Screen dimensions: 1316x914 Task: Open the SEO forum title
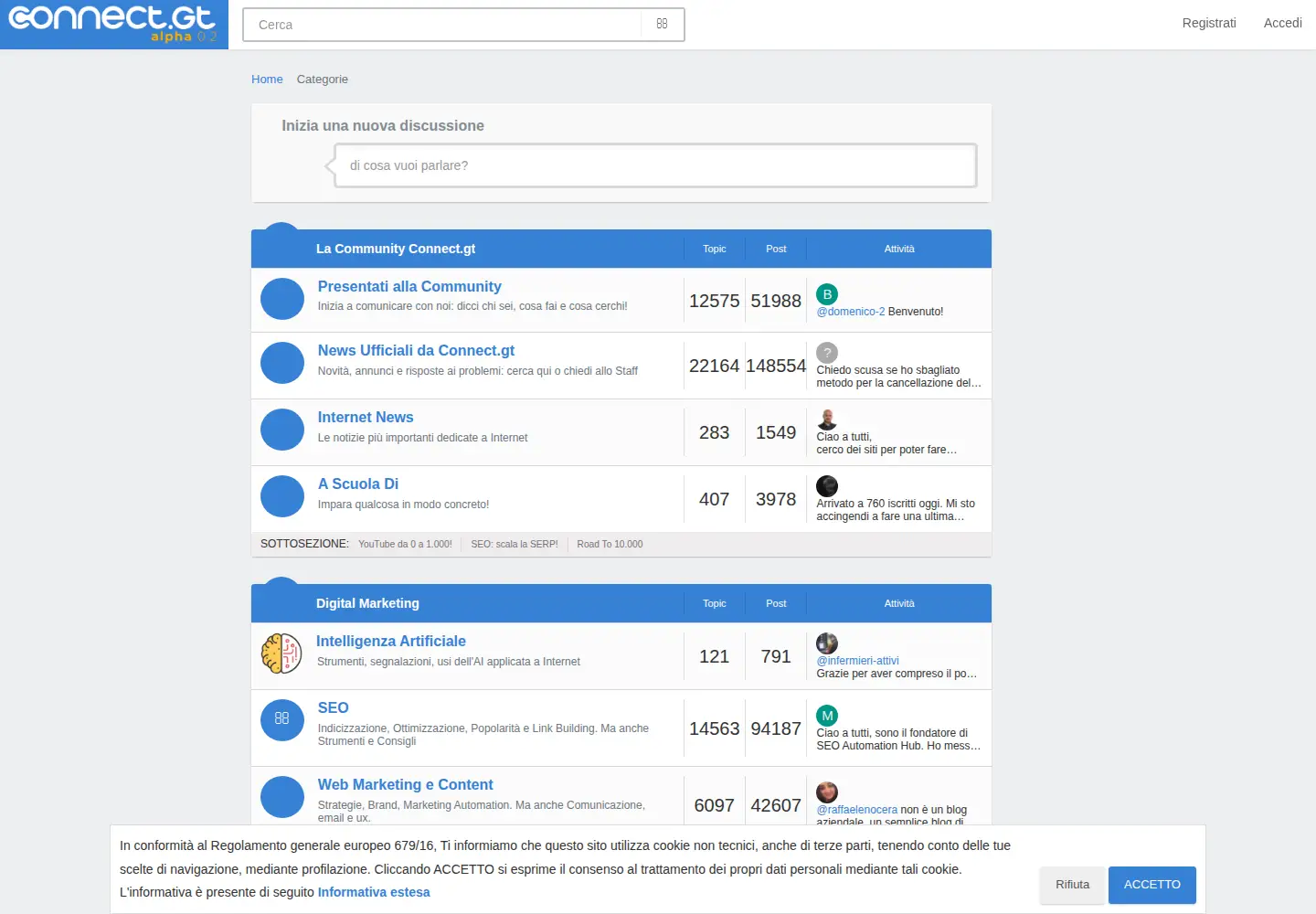click(x=334, y=708)
